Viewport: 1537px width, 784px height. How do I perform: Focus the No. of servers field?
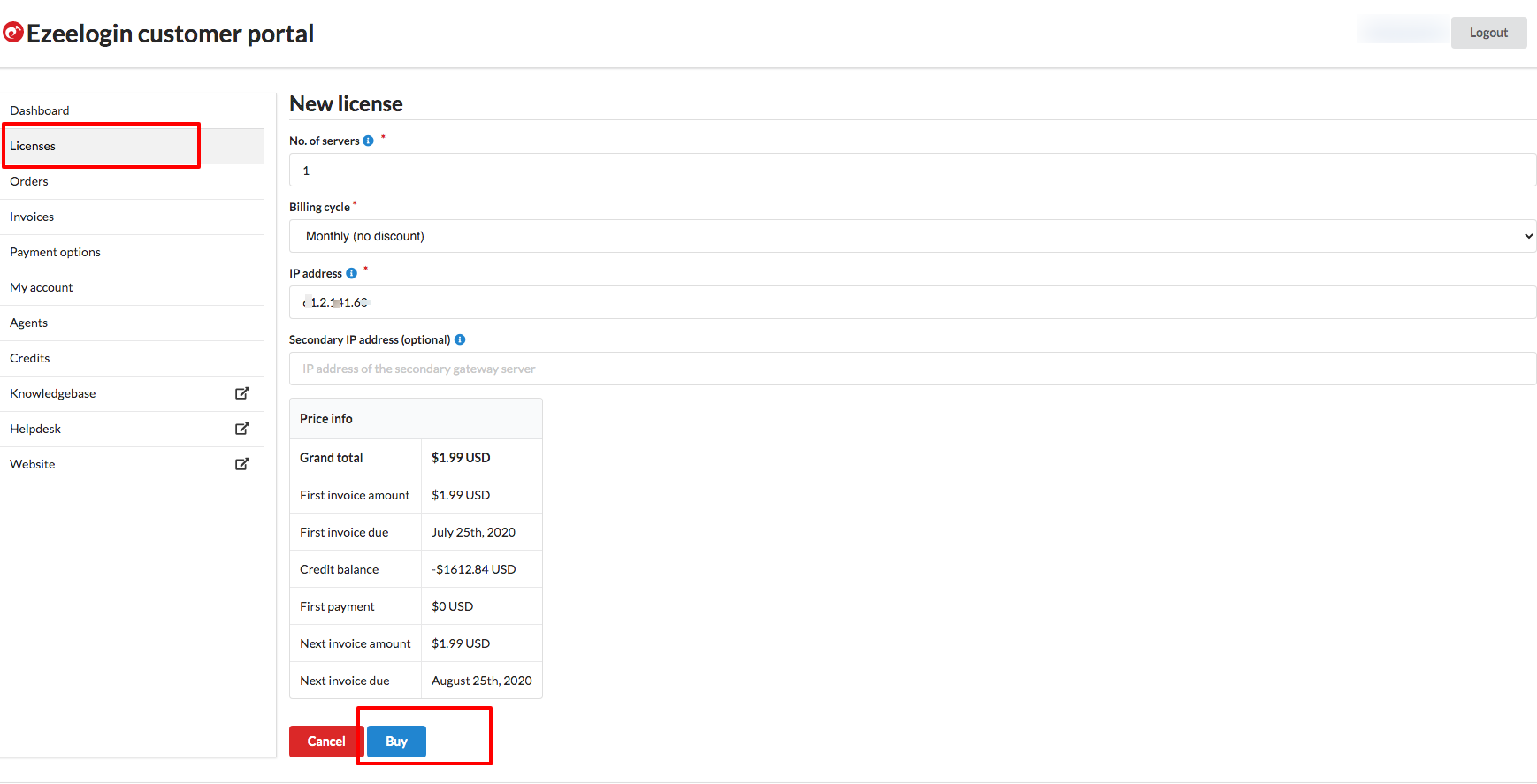913,170
